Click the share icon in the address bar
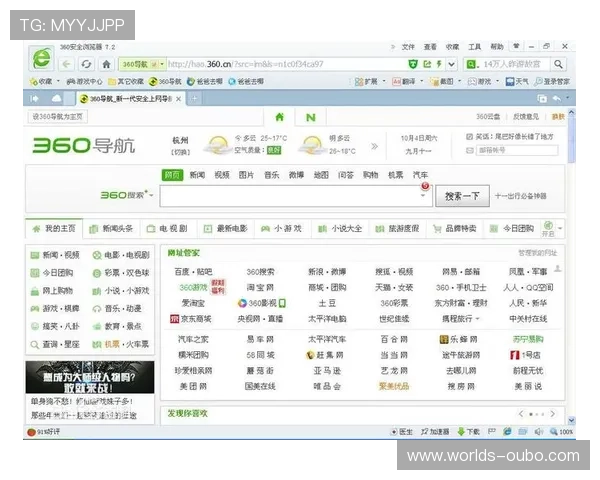Screen dimensions: 600x480 tap(427, 64)
